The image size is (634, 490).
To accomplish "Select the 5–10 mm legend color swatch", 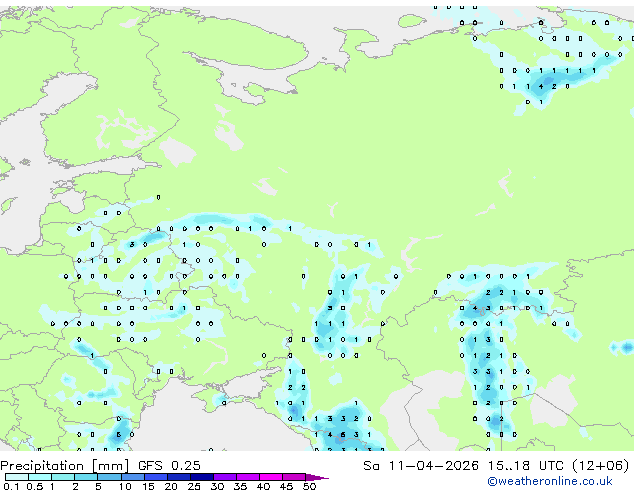I will [x=109, y=477].
